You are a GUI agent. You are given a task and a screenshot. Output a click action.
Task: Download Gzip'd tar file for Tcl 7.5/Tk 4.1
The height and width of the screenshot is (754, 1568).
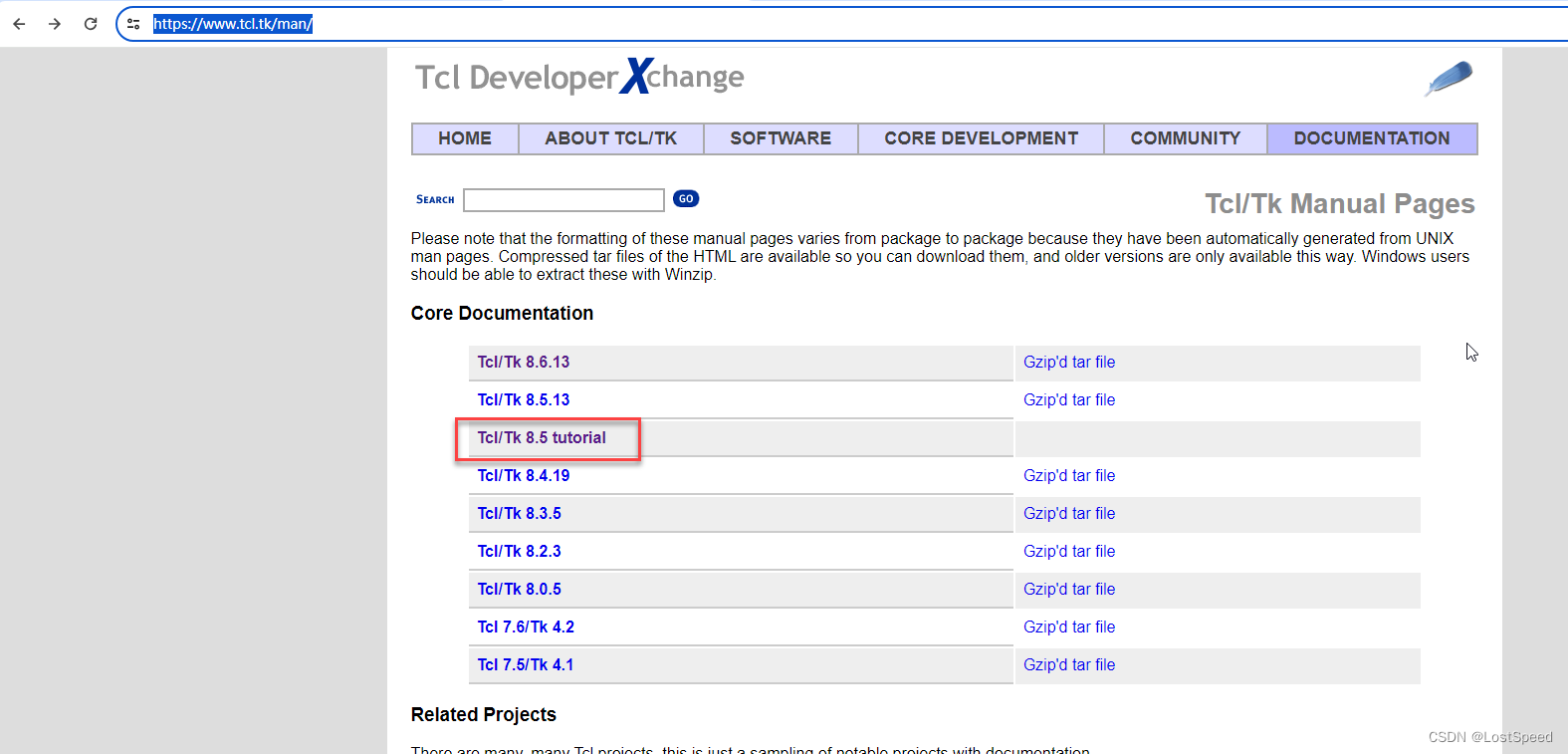(x=1069, y=665)
